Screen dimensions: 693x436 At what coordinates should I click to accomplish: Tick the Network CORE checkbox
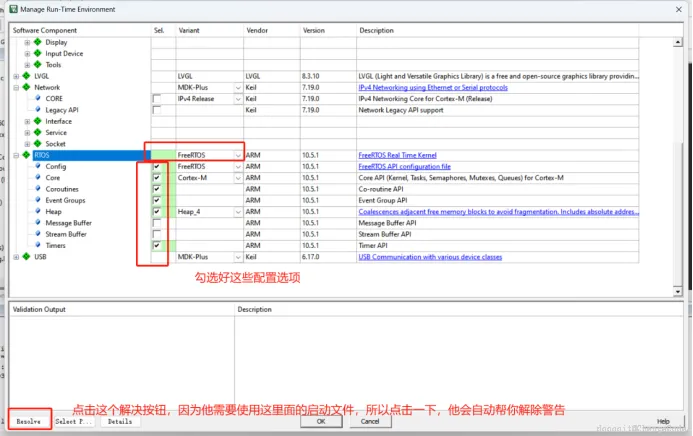coord(156,99)
